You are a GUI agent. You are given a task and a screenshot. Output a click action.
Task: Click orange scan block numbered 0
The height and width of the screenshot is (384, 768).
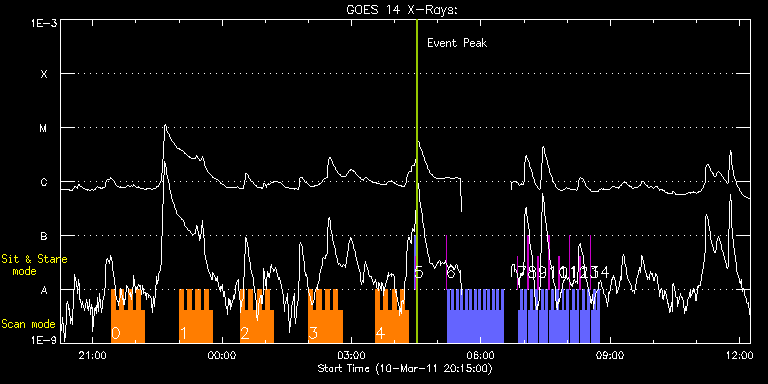128,316
